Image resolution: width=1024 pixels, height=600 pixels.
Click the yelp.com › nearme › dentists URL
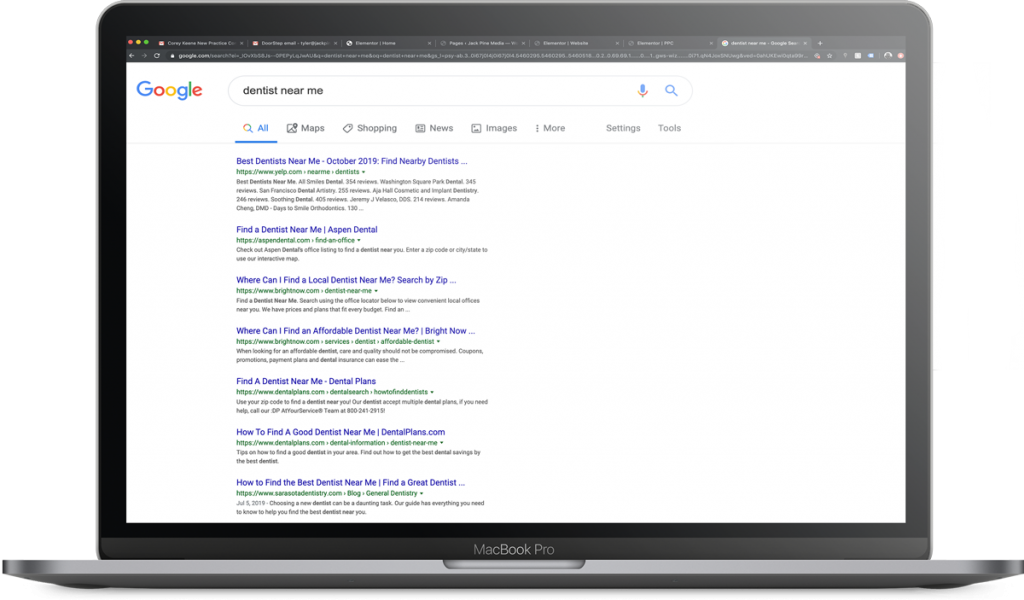(297, 172)
